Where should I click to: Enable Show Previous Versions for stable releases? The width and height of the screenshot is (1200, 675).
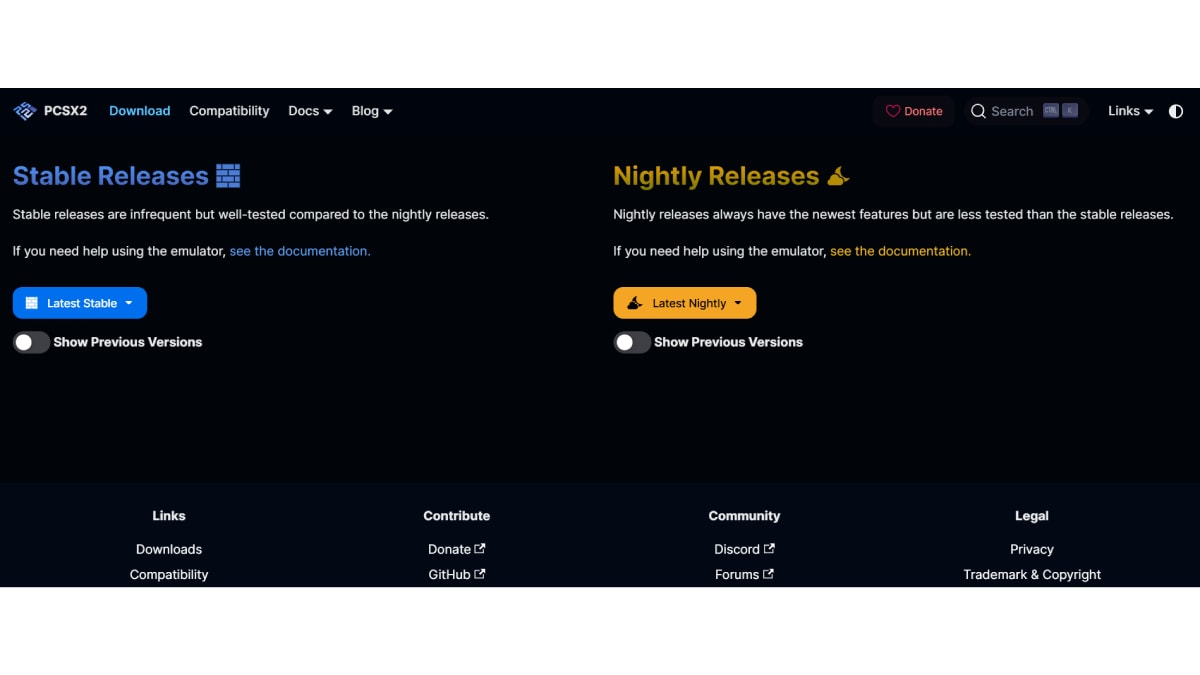tap(31, 342)
